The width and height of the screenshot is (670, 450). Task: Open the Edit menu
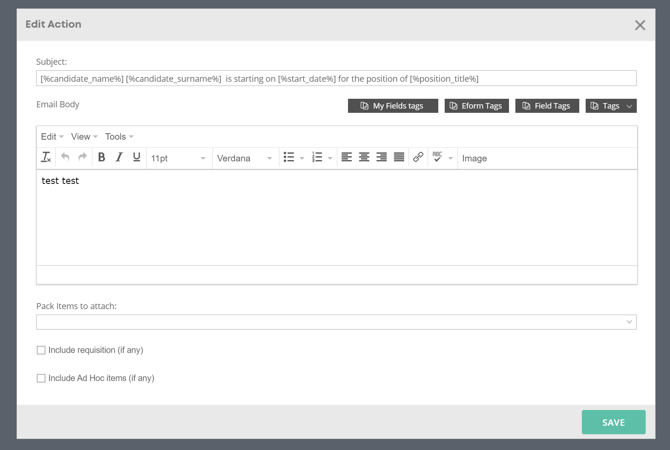(52, 137)
